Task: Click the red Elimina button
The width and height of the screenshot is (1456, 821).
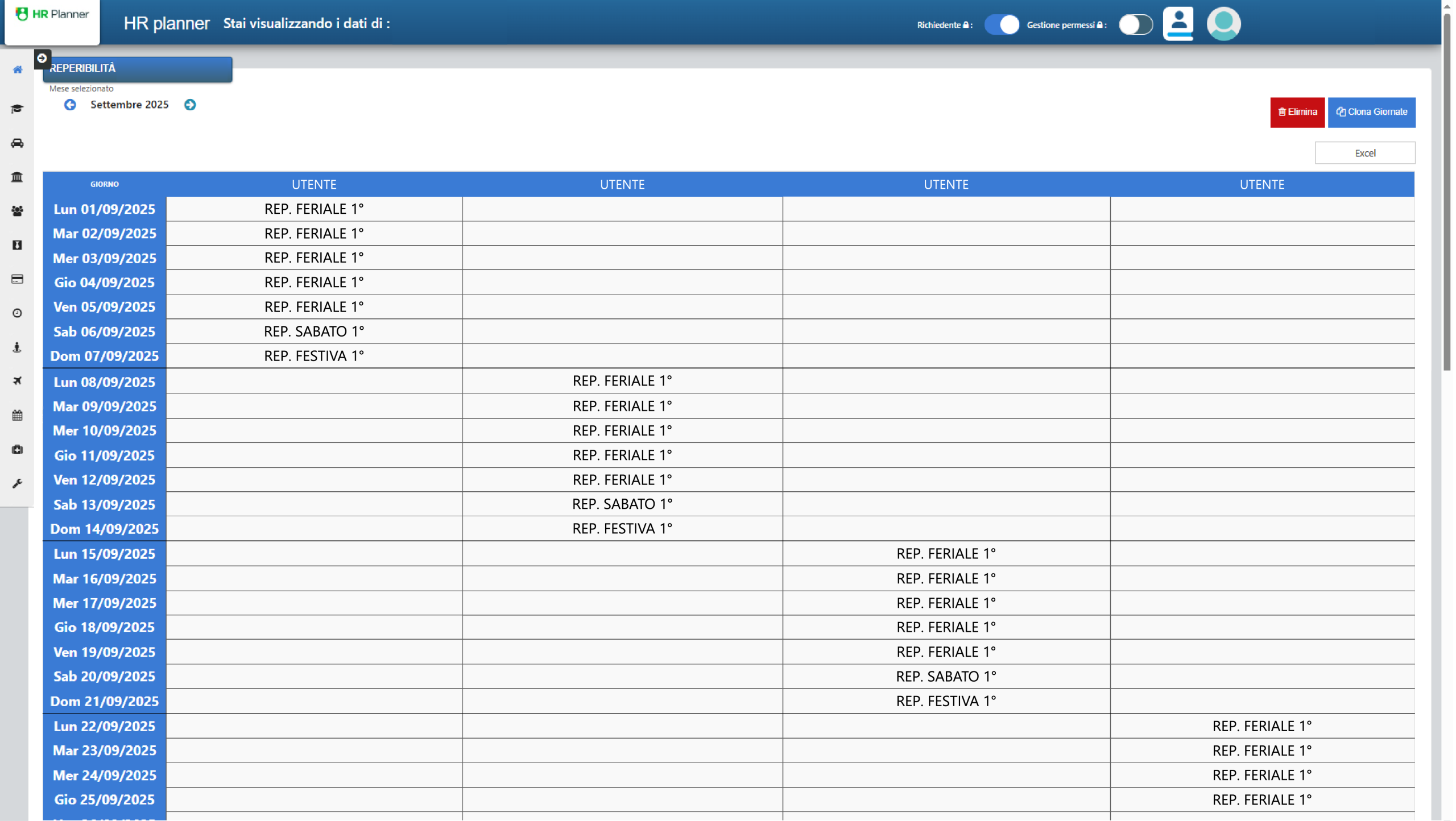Action: 1297,112
